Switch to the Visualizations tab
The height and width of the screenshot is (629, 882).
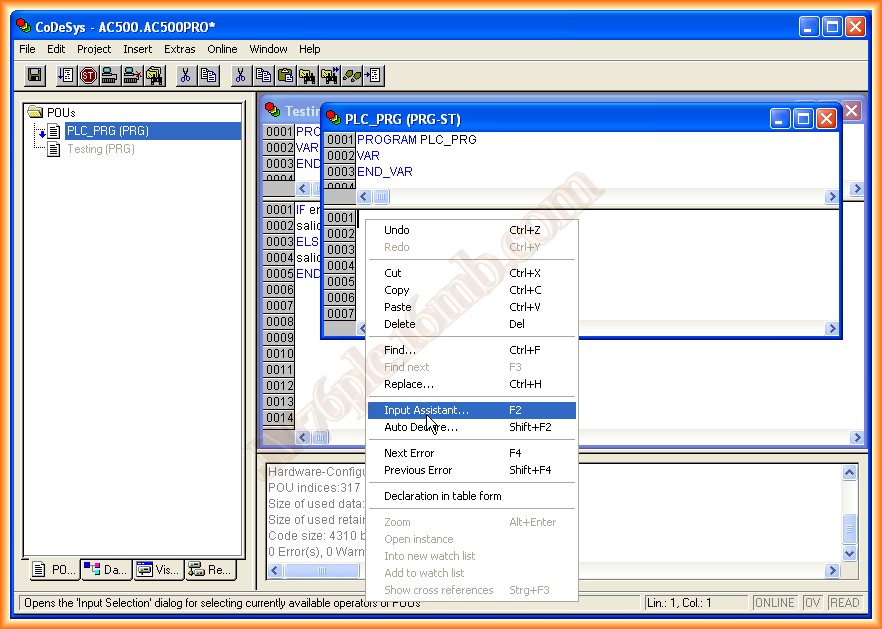pos(158,570)
